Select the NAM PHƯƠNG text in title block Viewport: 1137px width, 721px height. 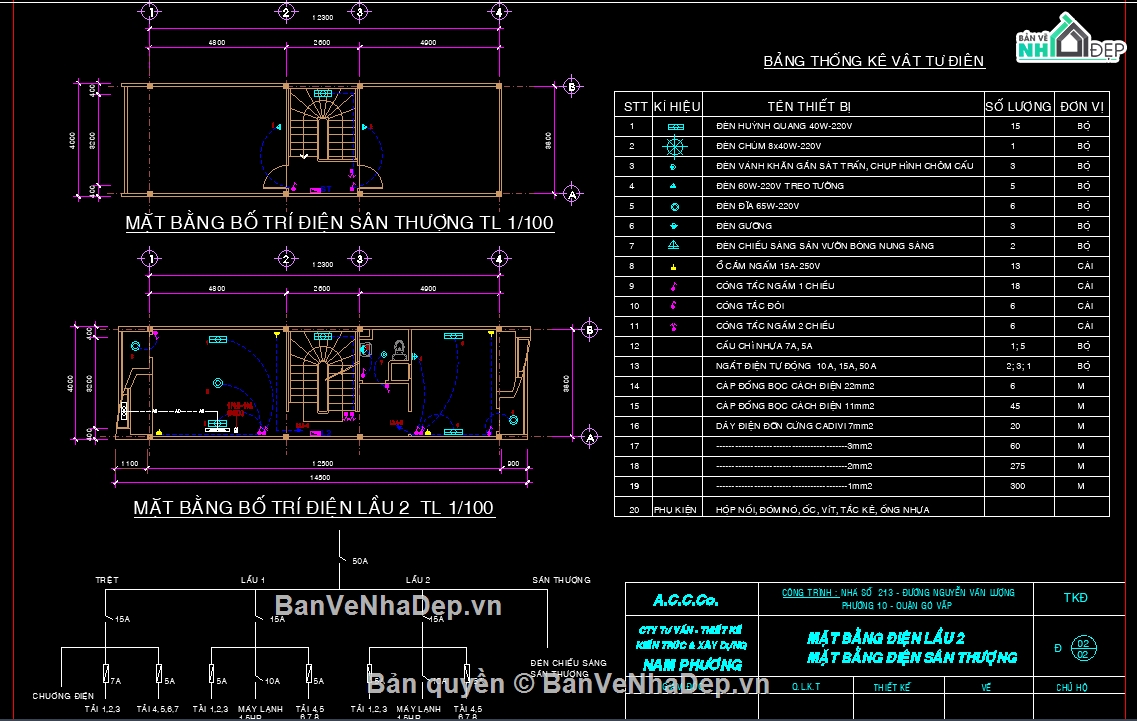click(692, 664)
